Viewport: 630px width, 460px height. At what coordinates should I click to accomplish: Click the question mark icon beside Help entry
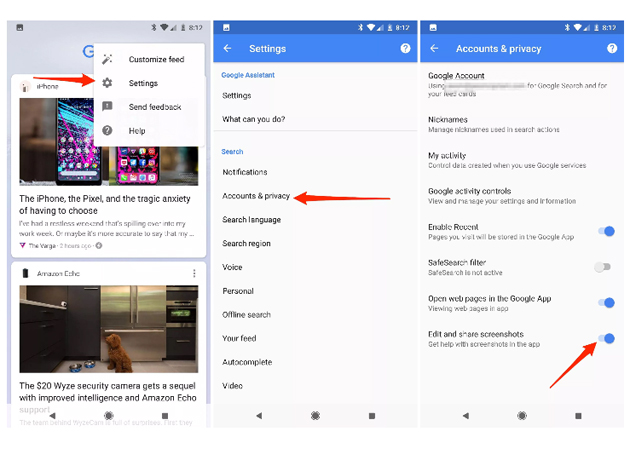coord(108,130)
